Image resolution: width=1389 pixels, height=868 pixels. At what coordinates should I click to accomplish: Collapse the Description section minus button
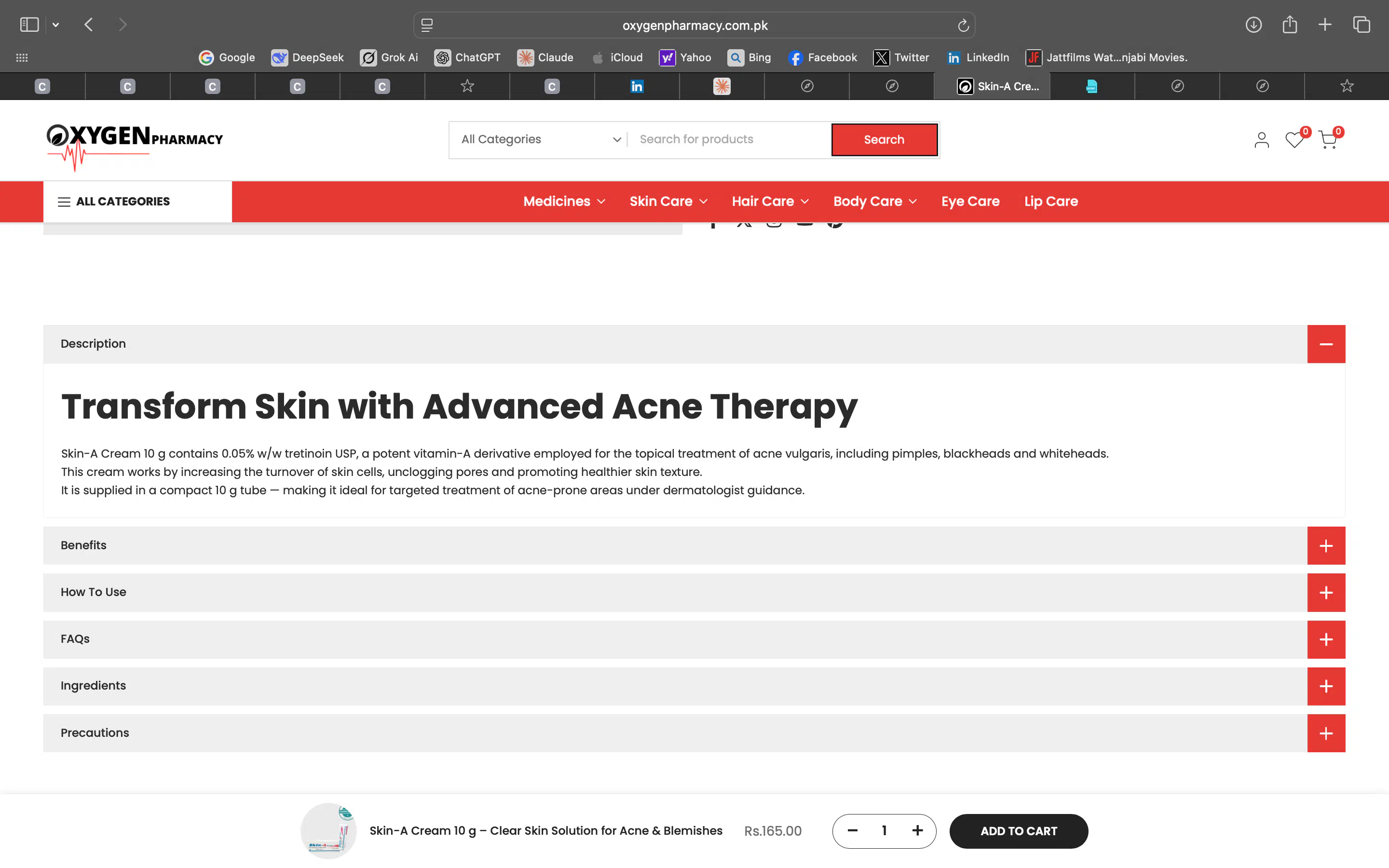coord(1325,344)
